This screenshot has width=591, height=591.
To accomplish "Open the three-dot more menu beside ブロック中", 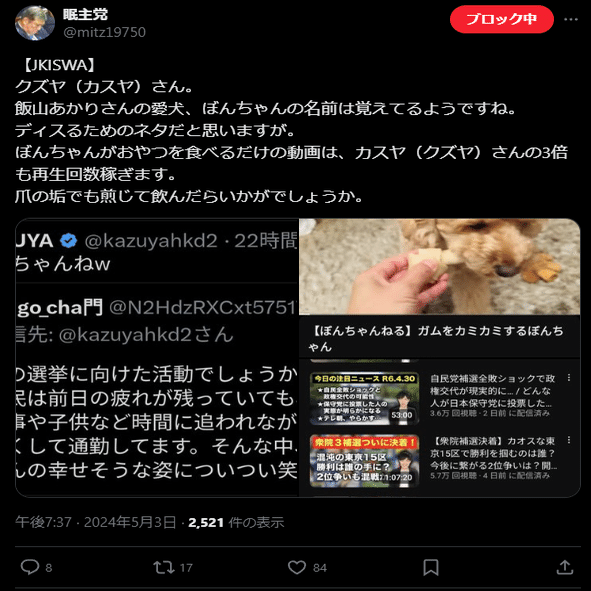I will coord(571,19).
